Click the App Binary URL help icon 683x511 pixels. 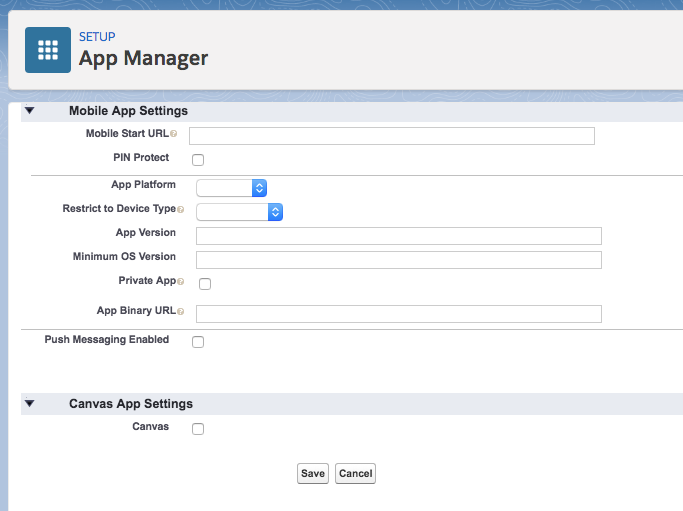pos(180,311)
